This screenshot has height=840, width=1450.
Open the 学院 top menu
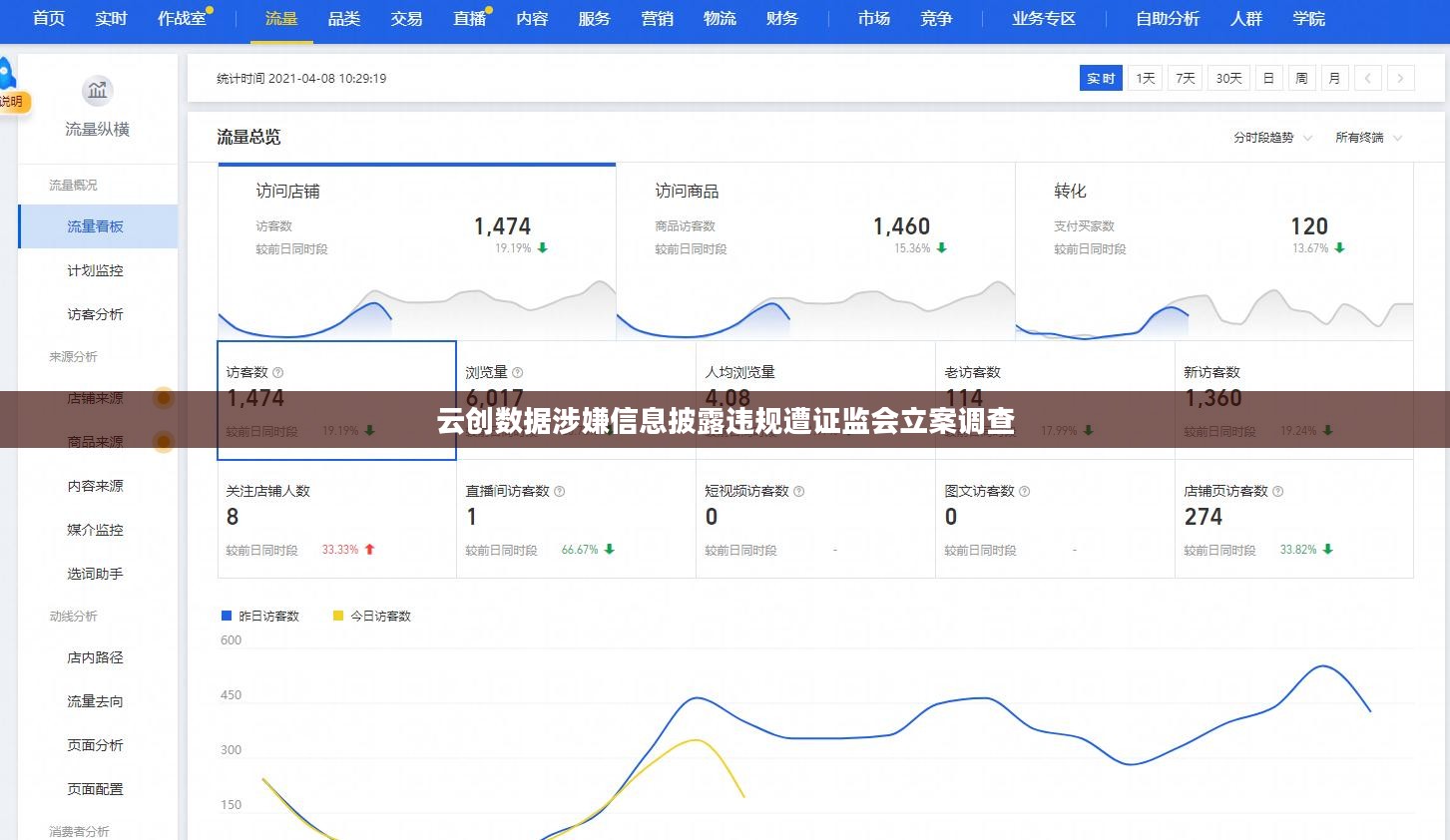(x=1309, y=19)
